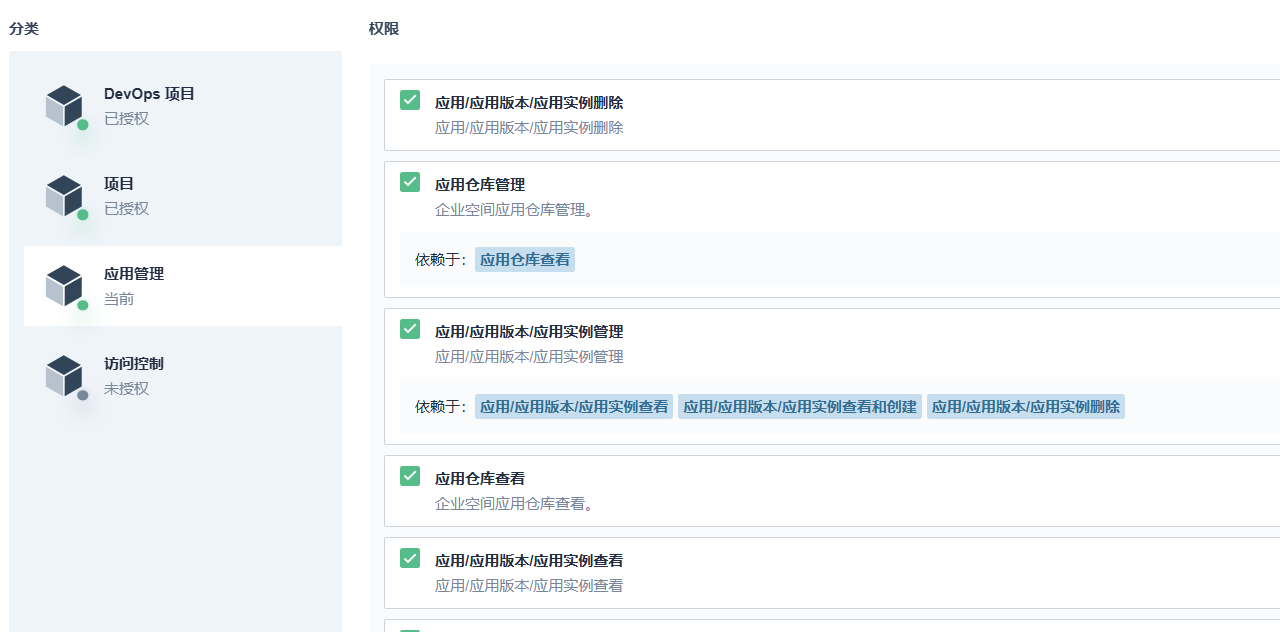Click the 分类 section heading
Viewport: 1280px width, 643px height.
coord(24,29)
